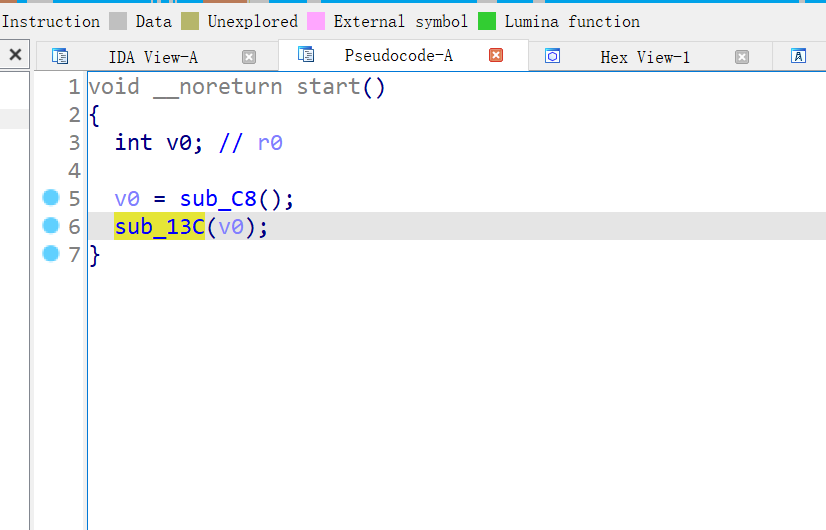Toggle the breakpoint dot on line 6

(51, 226)
